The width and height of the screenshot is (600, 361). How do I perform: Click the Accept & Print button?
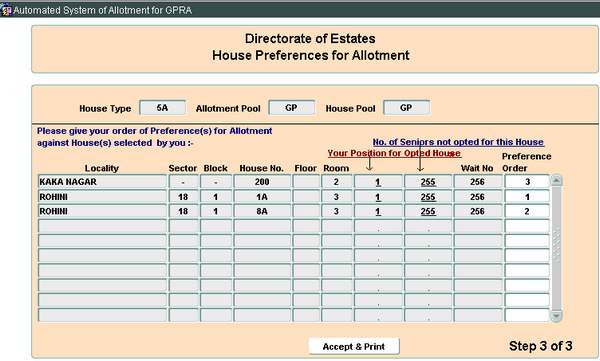(x=354, y=346)
